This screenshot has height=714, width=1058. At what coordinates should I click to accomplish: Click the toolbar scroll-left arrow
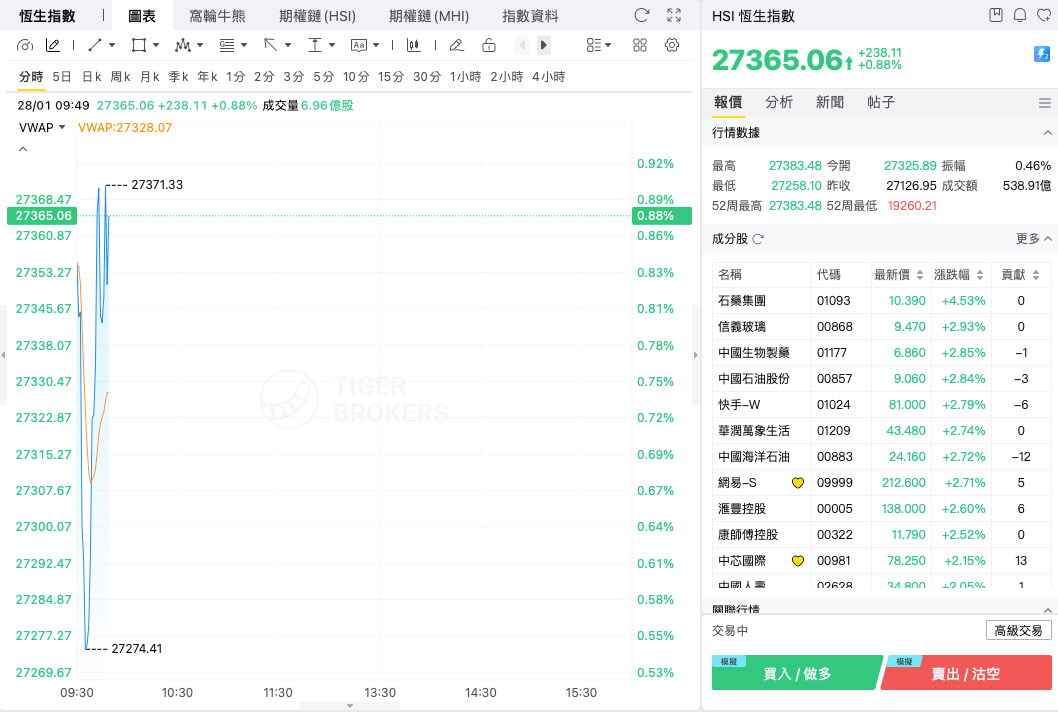[522, 45]
